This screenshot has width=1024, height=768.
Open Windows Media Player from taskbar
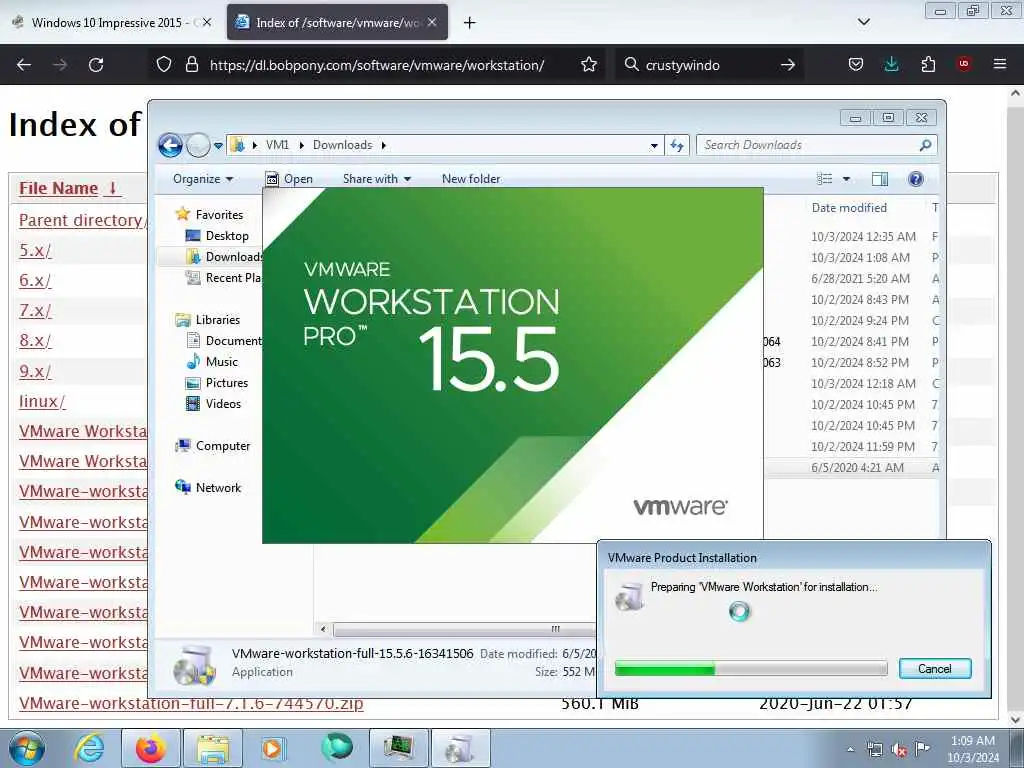pyautogui.click(x=273, y=748)
